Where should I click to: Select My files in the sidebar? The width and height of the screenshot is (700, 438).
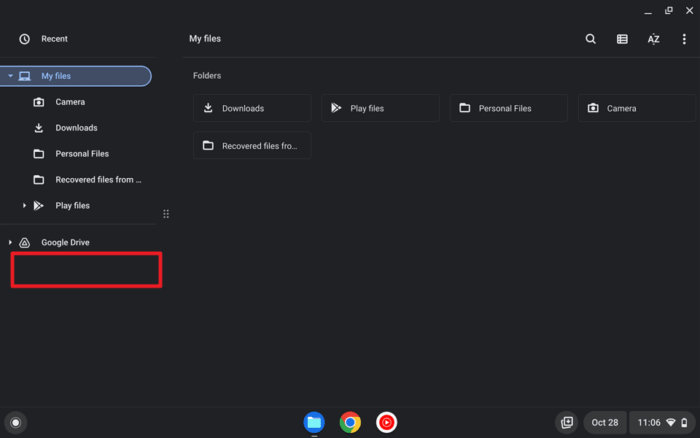76,76
